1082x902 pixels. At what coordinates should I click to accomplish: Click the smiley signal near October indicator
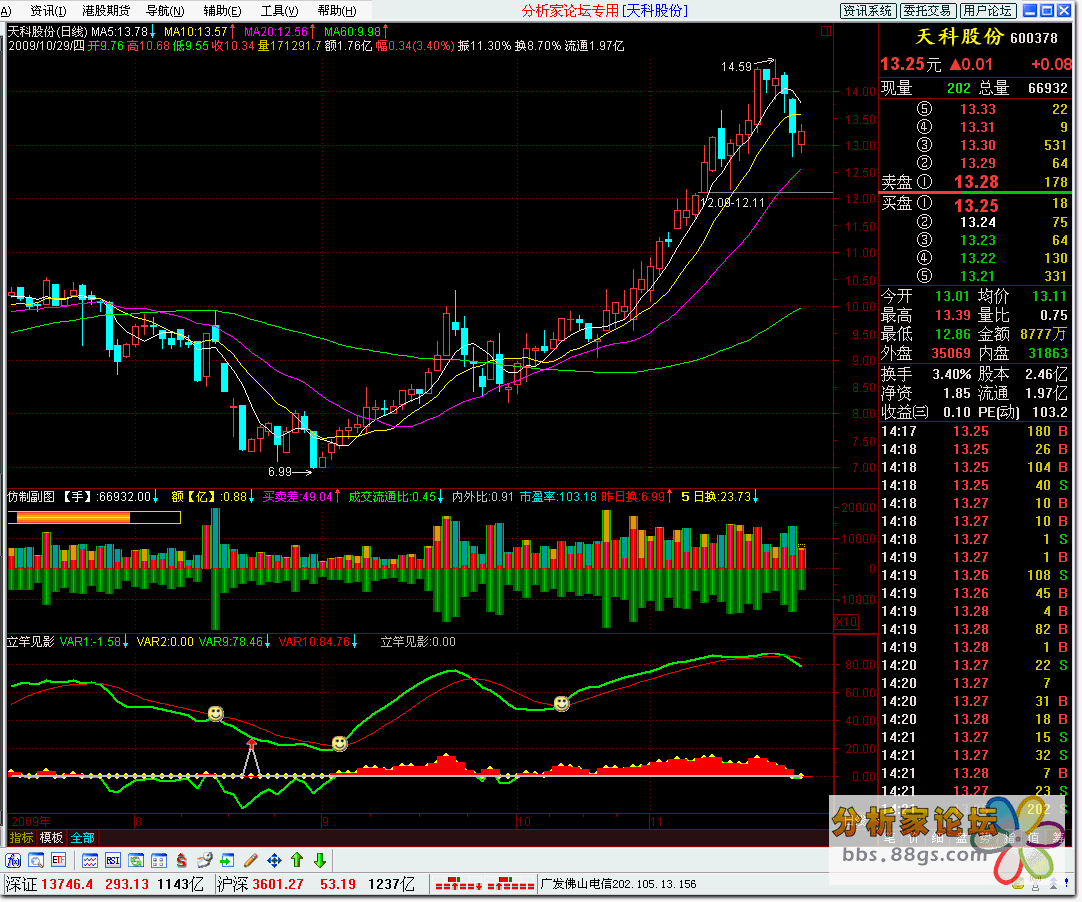click(x=562, y=703)
